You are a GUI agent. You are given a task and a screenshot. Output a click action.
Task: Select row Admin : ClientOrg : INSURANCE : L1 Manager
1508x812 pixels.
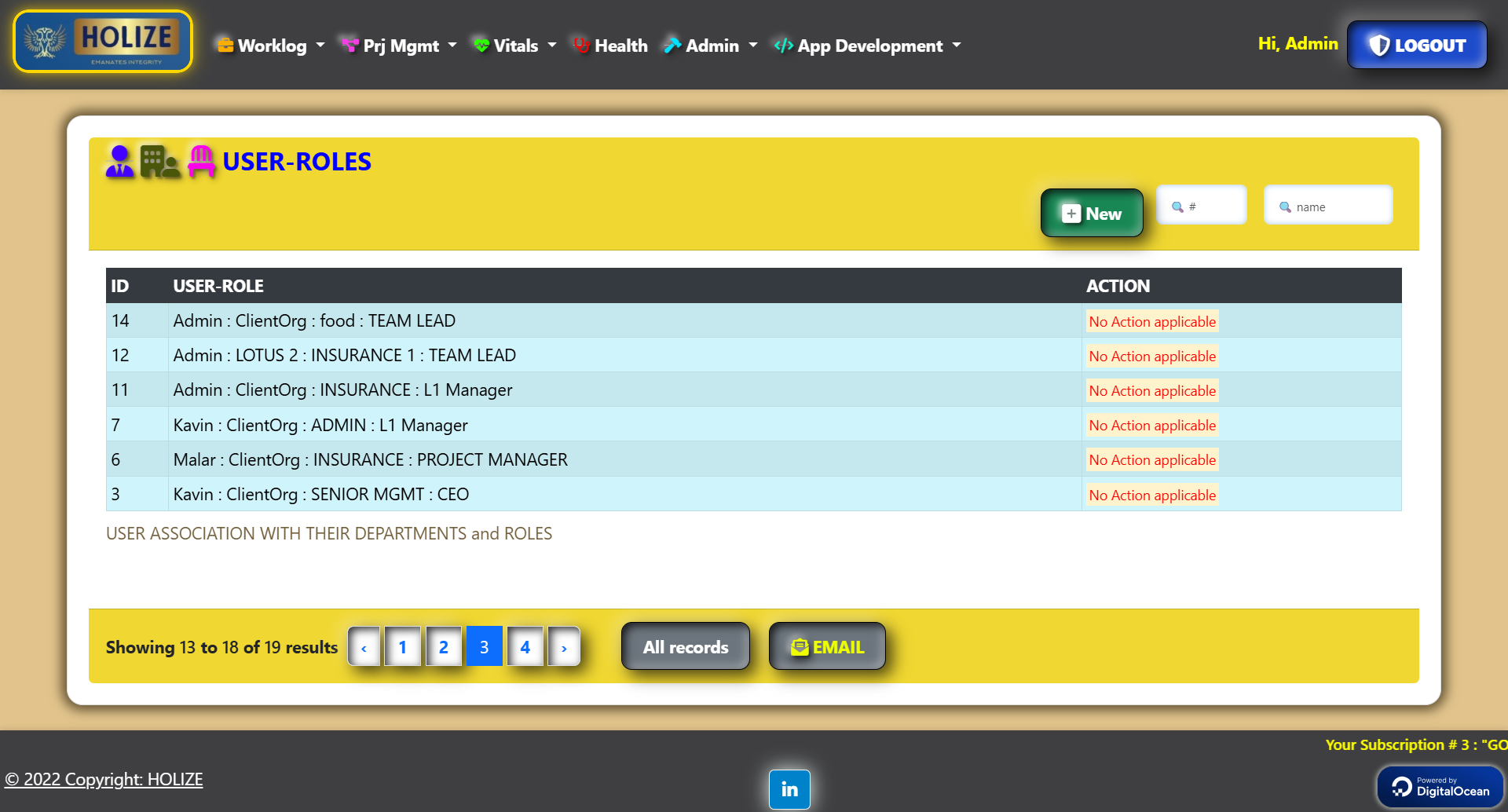(x=754, y=390)
